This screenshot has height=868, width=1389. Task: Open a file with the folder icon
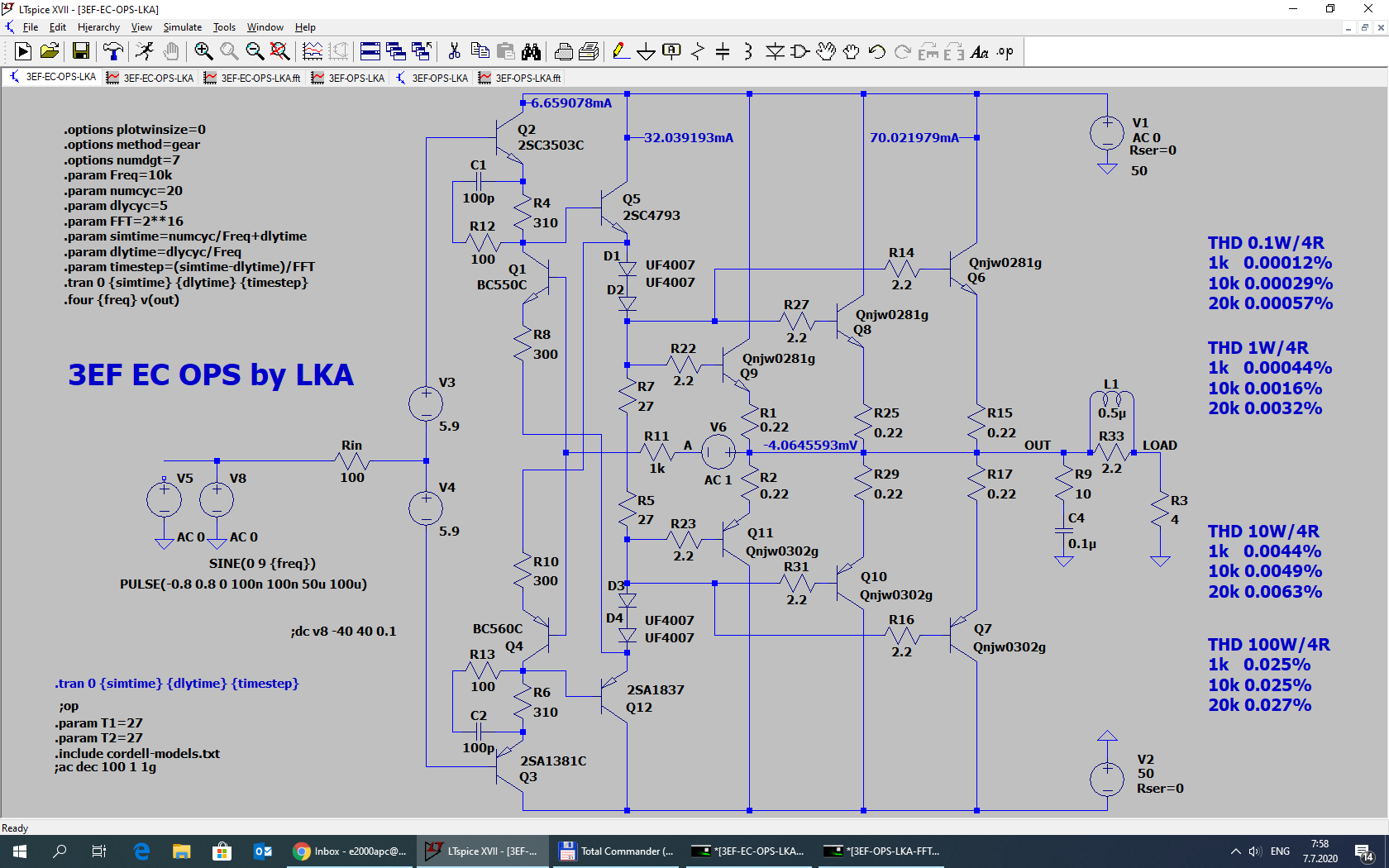(50, 52)
